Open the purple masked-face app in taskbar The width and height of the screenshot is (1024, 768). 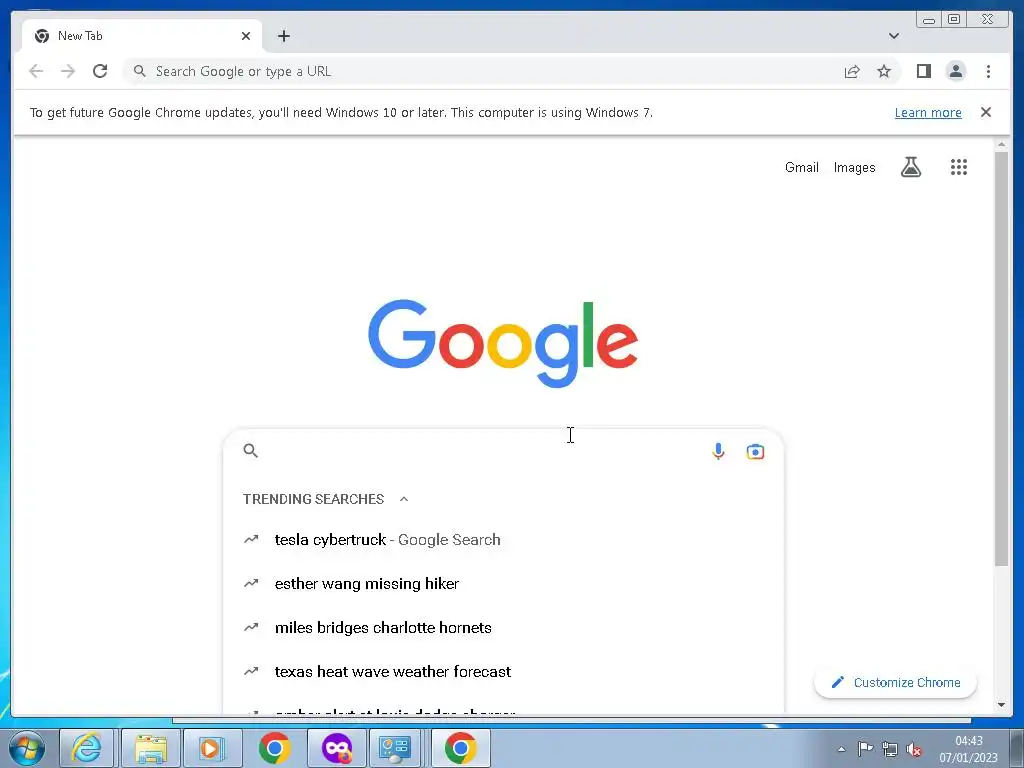[x=336, y=748]
